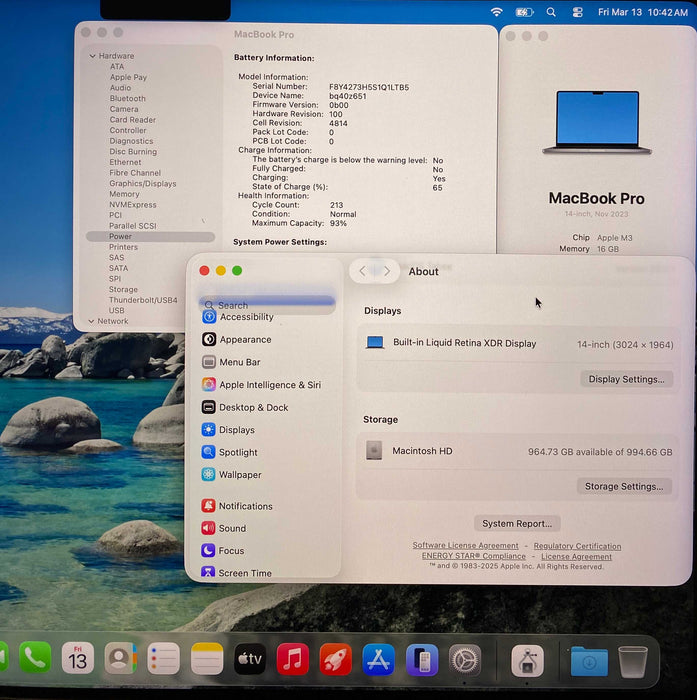Image resolution: width=697 pixels, height=700 pixels.
Task: Open Appearance settings in sidebar
Action: click(x=237, y=340)
